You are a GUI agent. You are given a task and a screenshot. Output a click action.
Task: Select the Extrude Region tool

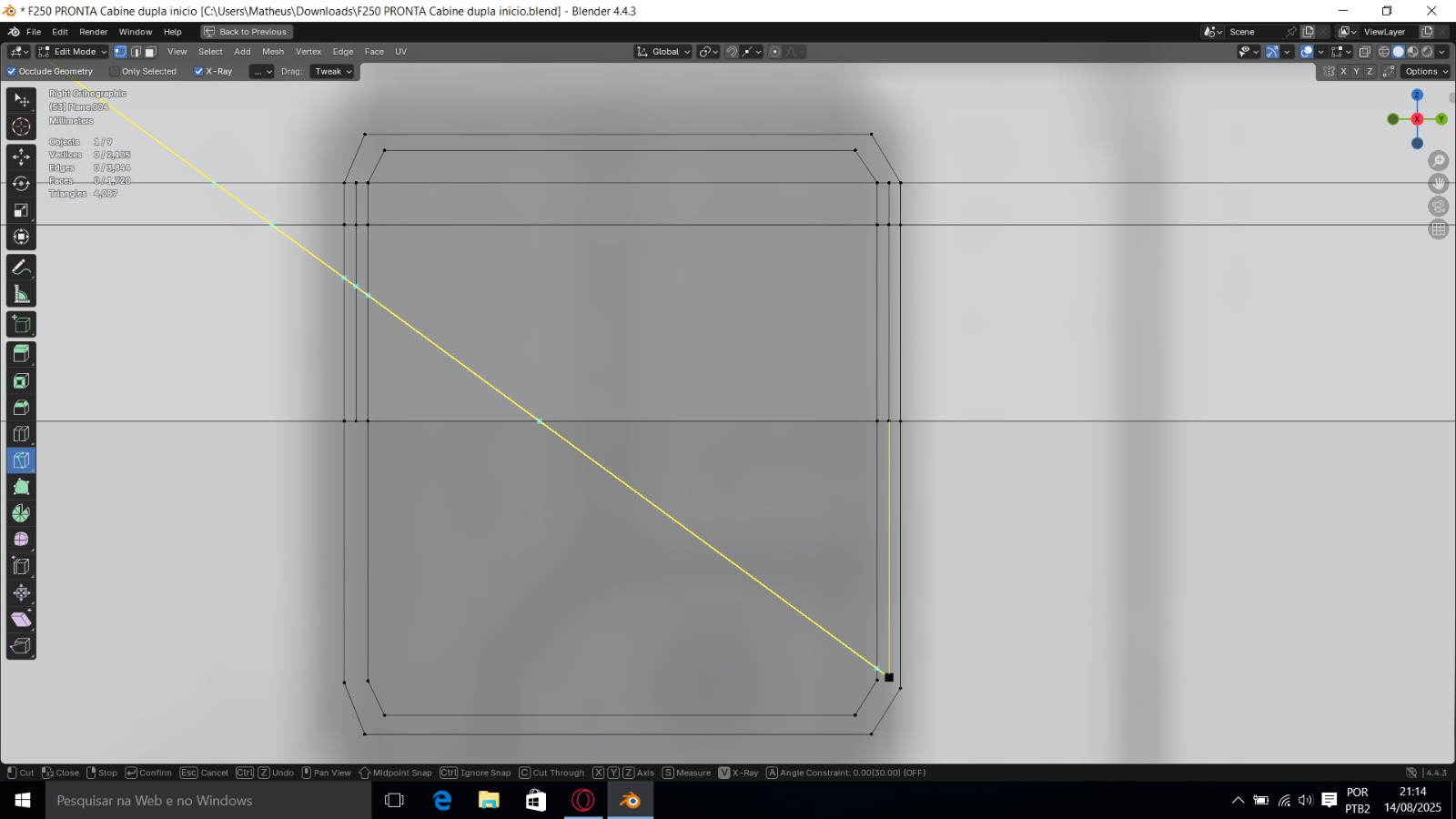pos(22,355)
